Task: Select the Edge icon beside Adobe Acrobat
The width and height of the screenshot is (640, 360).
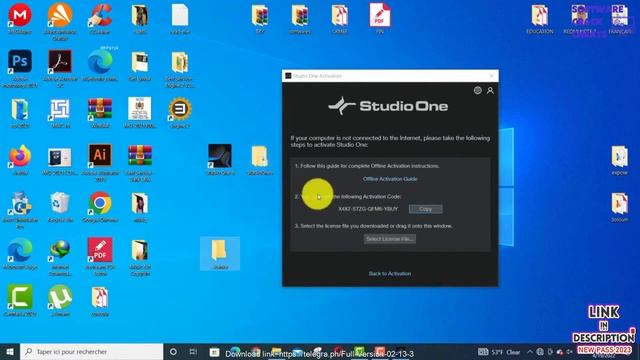Action: click(x=100, y=64)
